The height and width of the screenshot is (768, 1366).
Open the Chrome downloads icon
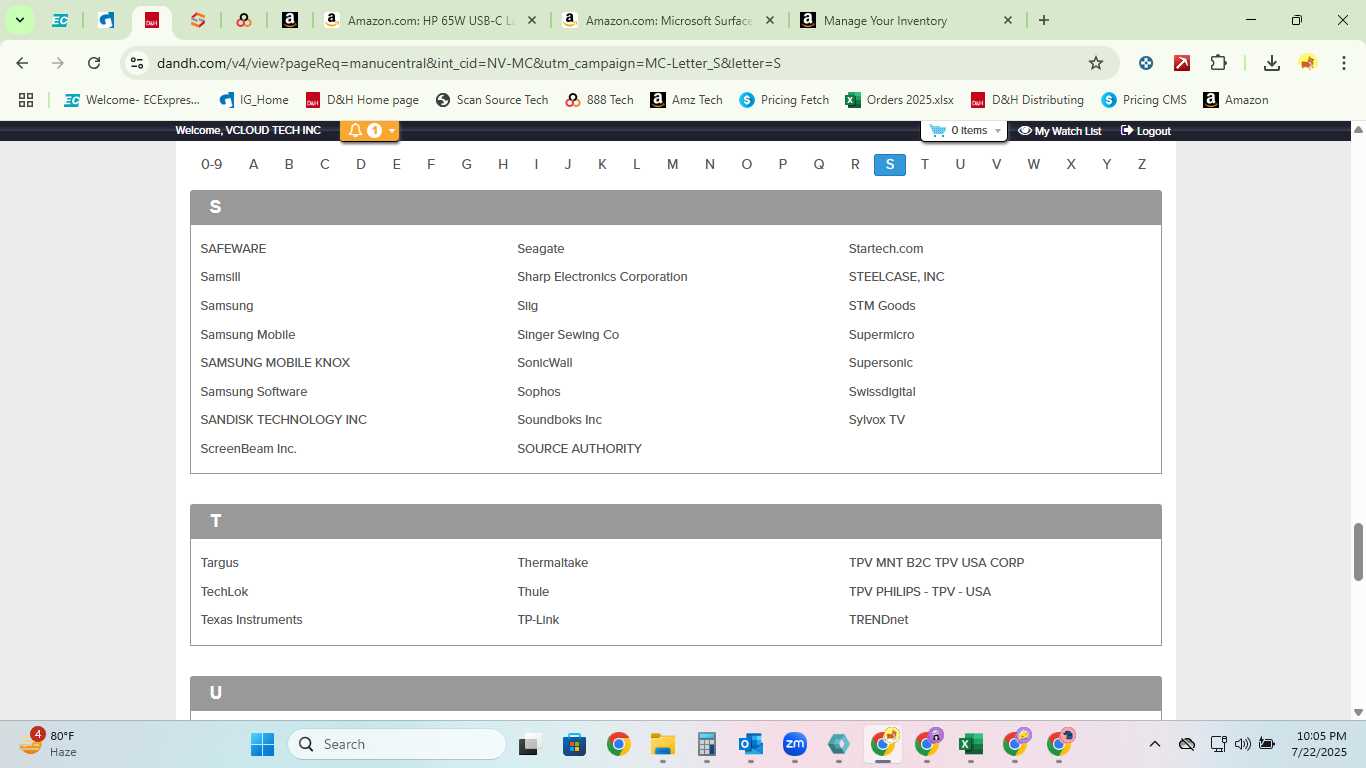[x=1272, y=63]
